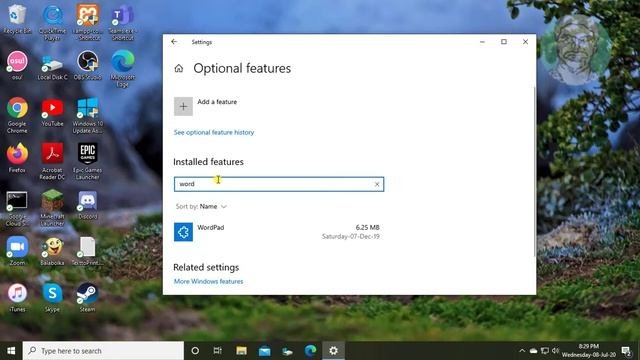The image size is (640, 360).
Task: Click the 6.25 MB size of WordPad
Action: coord(367,227)
